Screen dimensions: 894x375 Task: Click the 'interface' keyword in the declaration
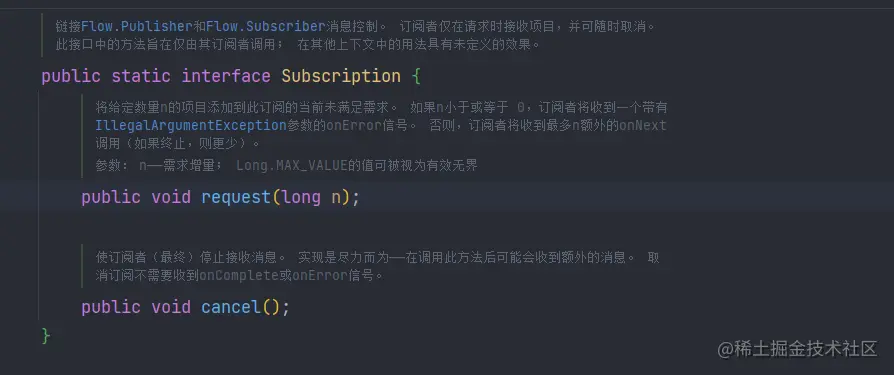(x=226, y=76)
